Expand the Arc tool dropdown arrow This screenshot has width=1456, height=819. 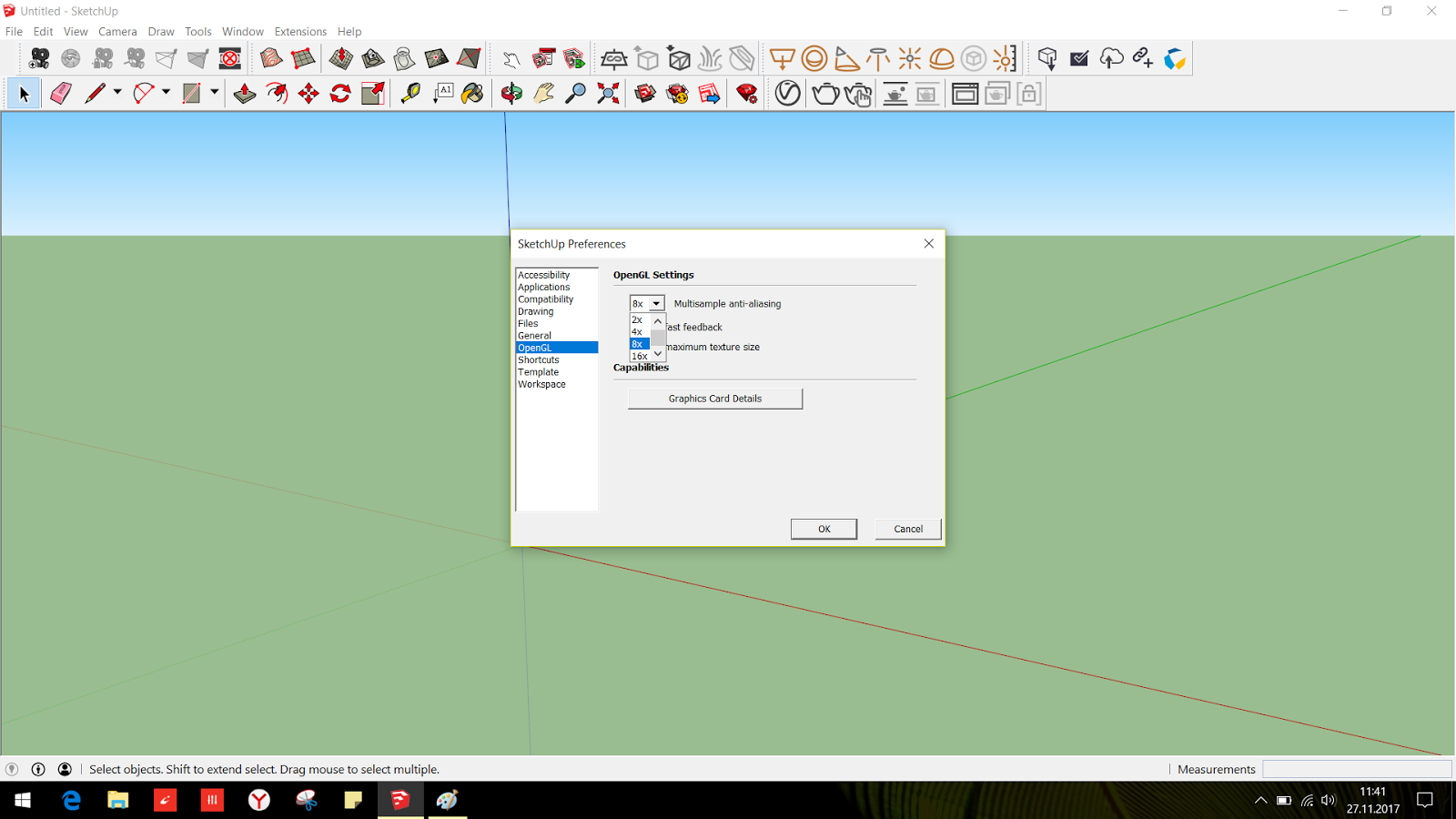point(166,92)
